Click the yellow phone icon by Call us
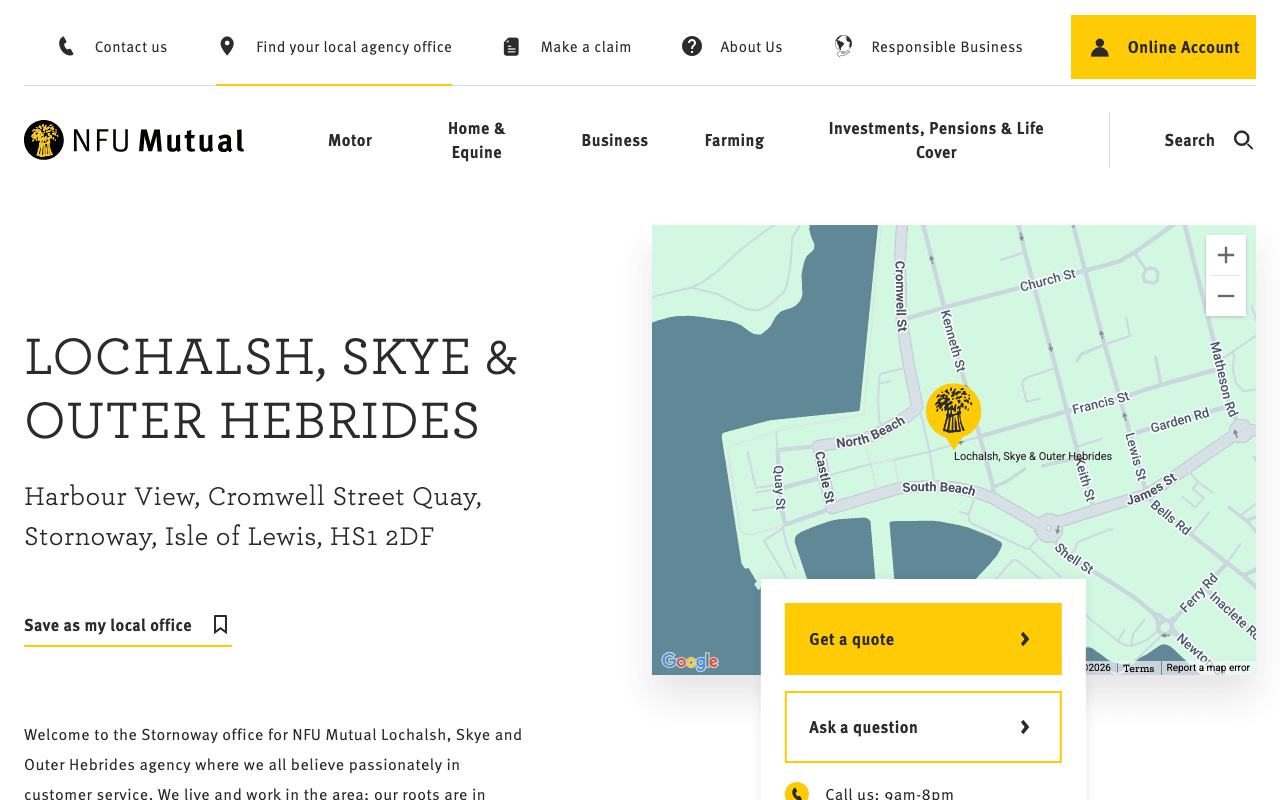 coord(797,793)
